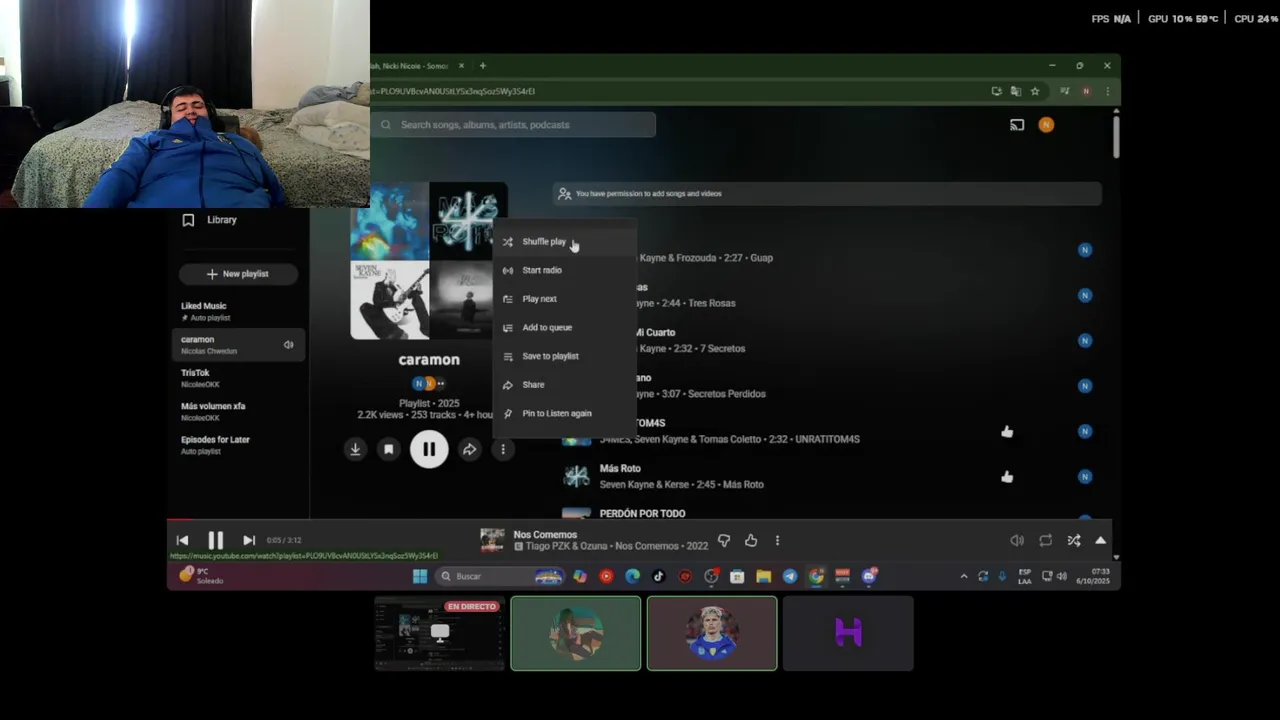Click the avatar on the 7 Secretos row
The width and height of the screenshot is (1280, 720).
tap(1085, 340)
